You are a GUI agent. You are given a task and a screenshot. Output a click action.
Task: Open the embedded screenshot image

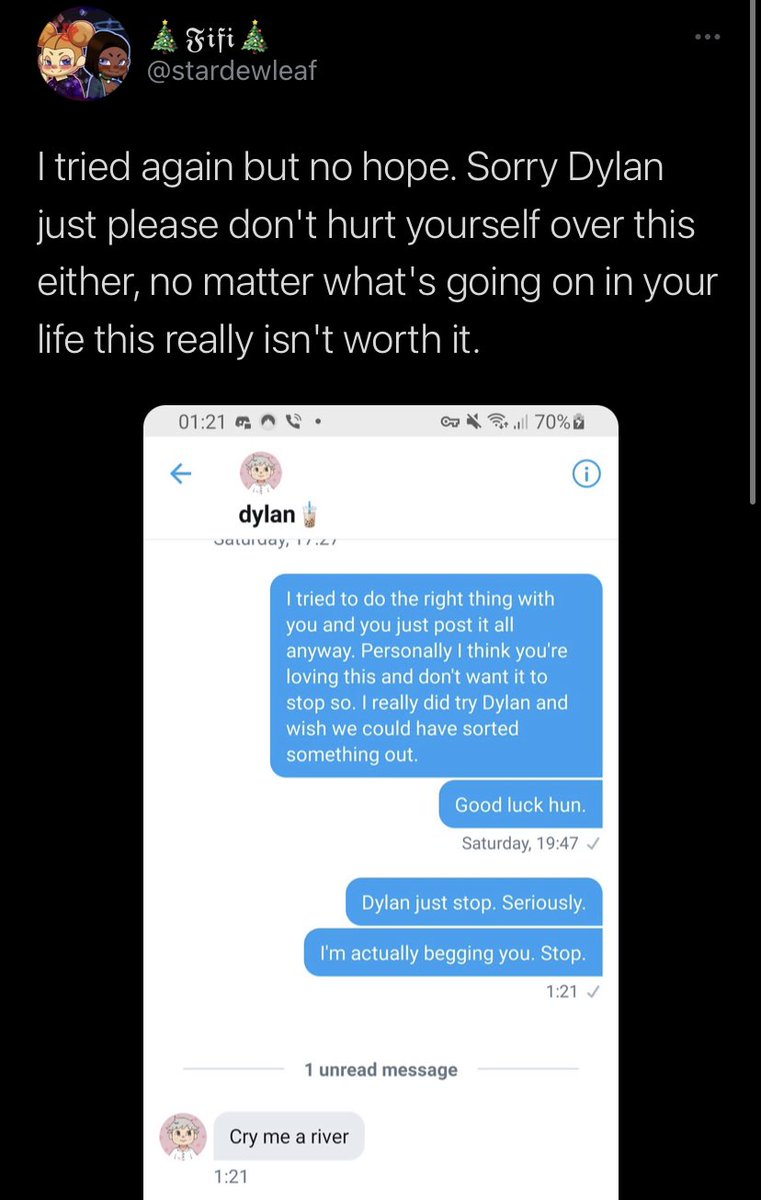380,802
